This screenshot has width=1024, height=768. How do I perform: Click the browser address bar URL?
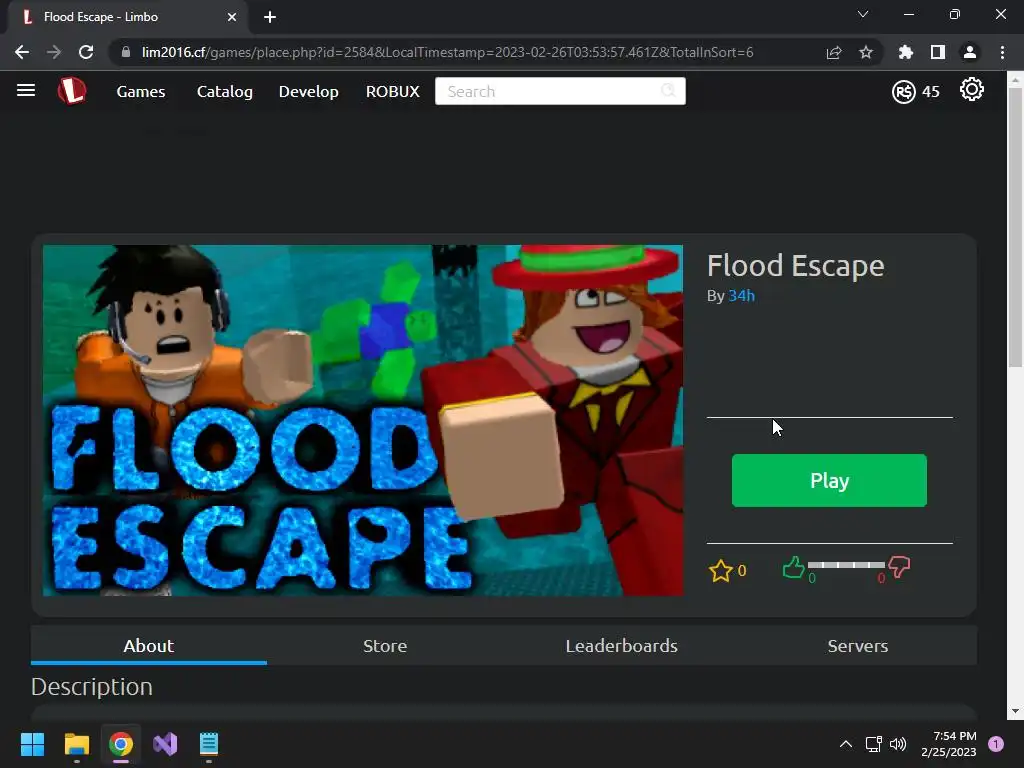tap(447, 52)
